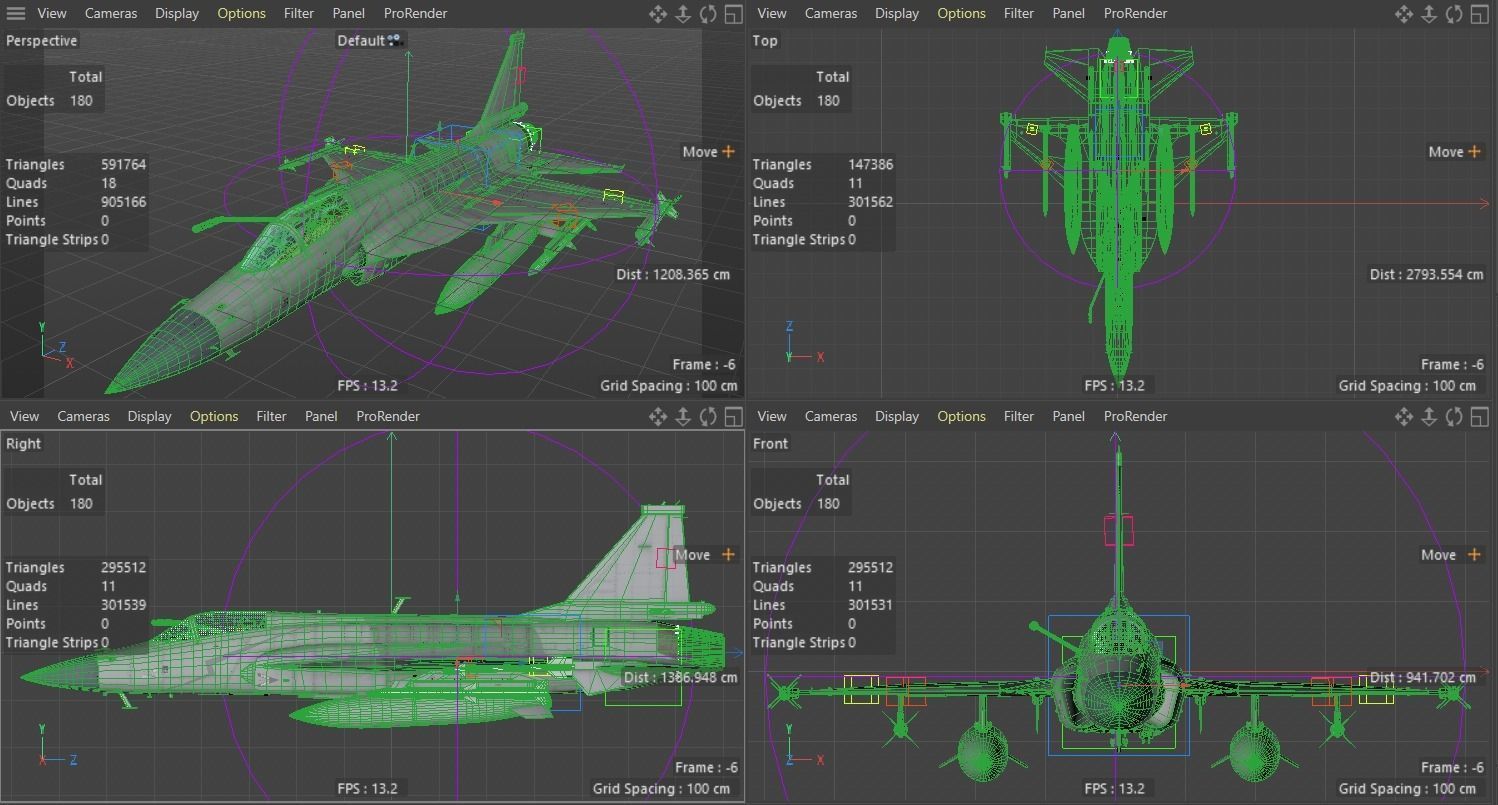Open the View menu in Top viewport
This screenshot has width=1498, height=805.
772,13
